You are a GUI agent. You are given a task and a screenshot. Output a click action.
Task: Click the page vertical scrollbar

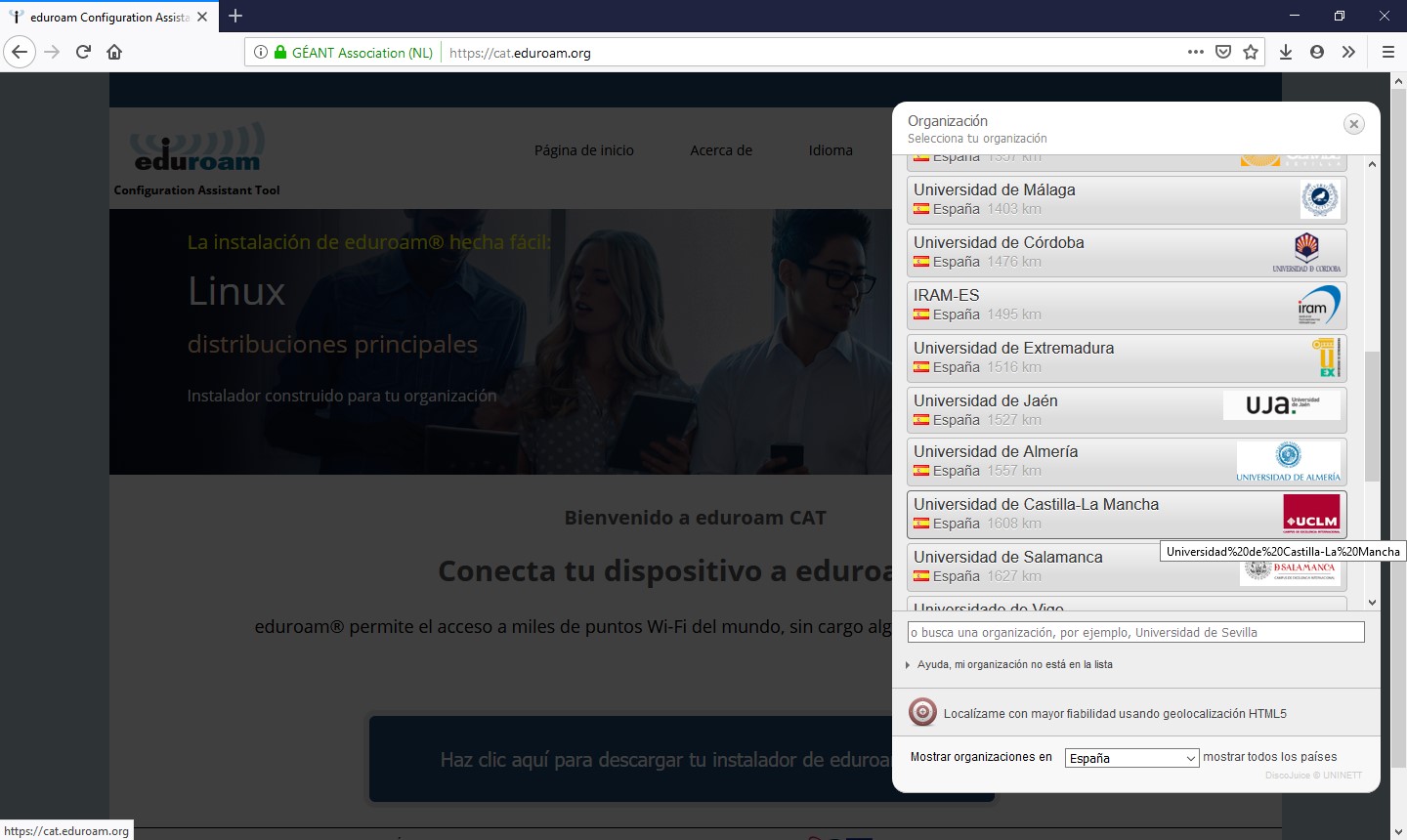point(1398,430)
